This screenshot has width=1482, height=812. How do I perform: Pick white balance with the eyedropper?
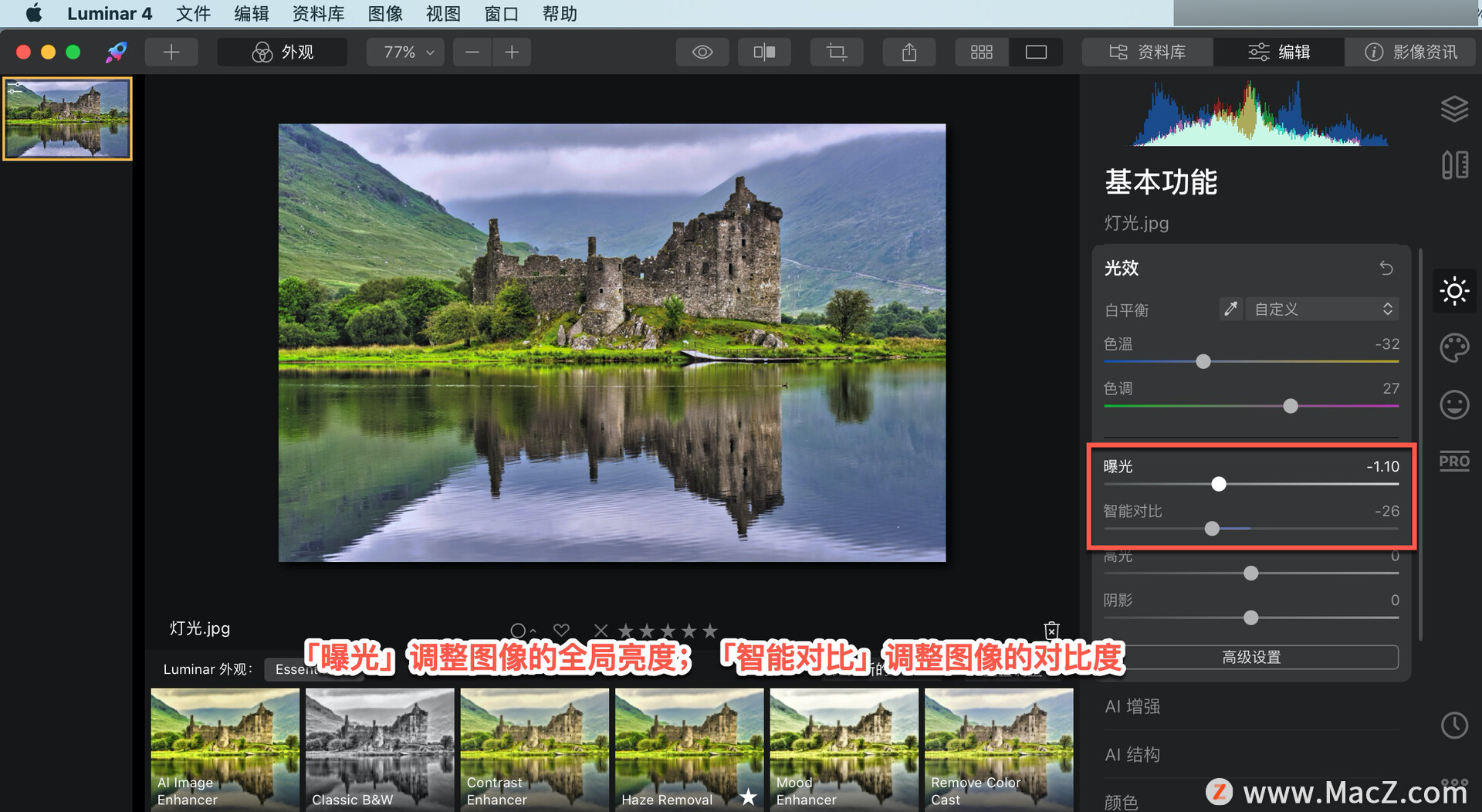coord(1230,309)
